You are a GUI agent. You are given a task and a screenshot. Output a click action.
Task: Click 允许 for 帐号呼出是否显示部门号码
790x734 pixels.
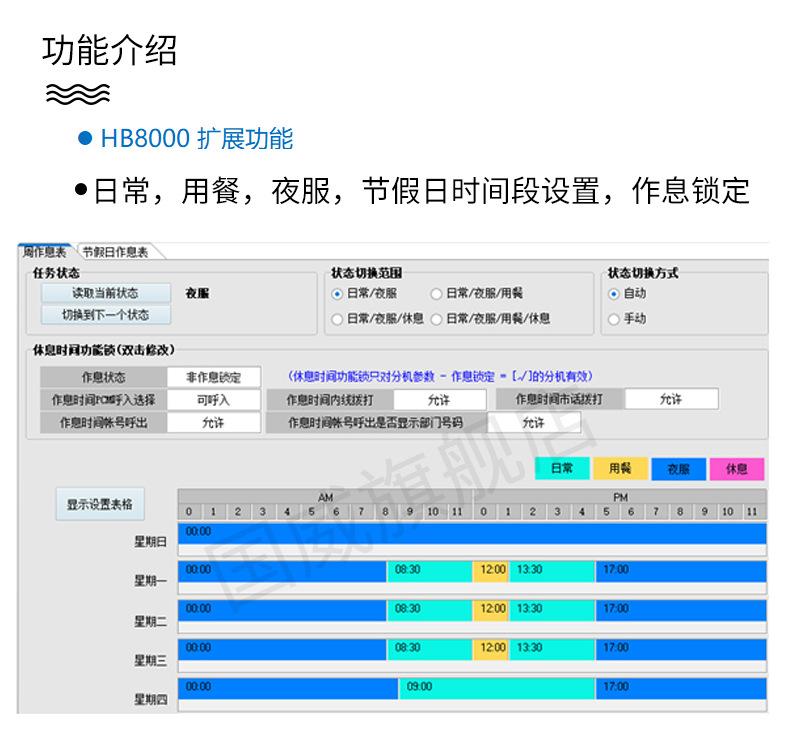pyautogui.click(x=534, y=423)
